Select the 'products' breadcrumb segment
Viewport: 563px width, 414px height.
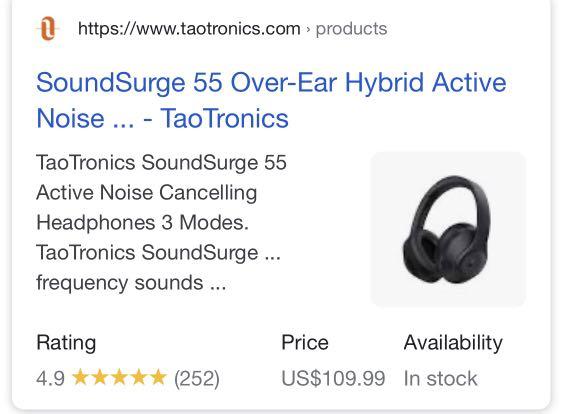351,29
